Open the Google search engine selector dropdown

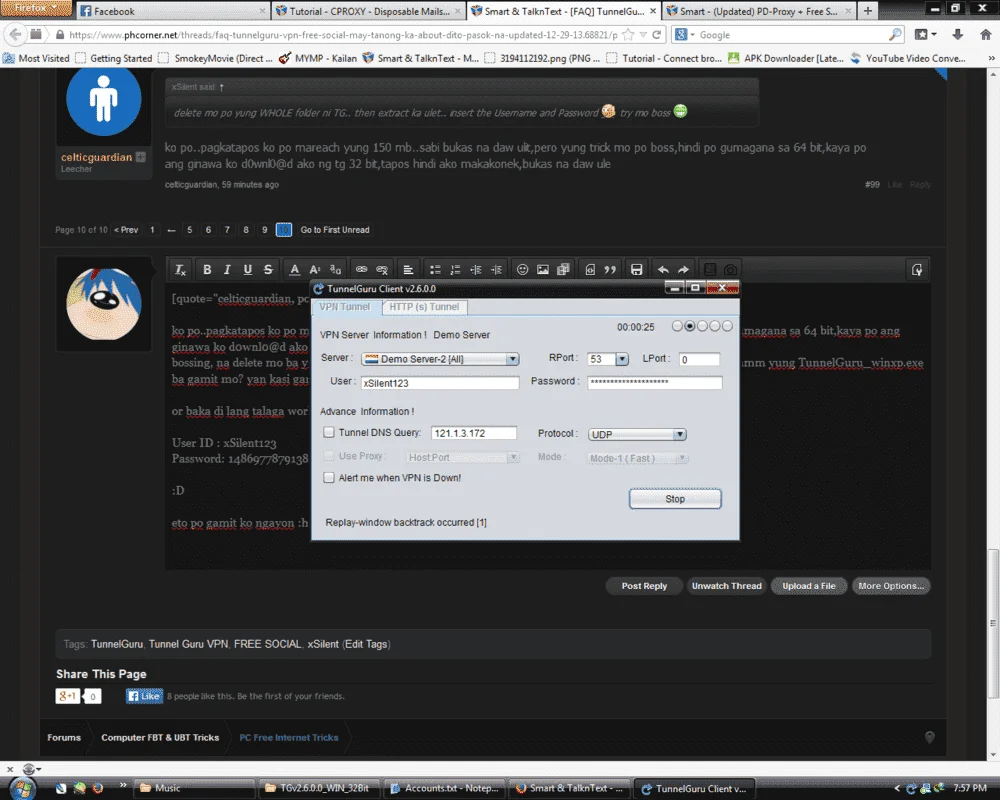(x=684, y=34)
